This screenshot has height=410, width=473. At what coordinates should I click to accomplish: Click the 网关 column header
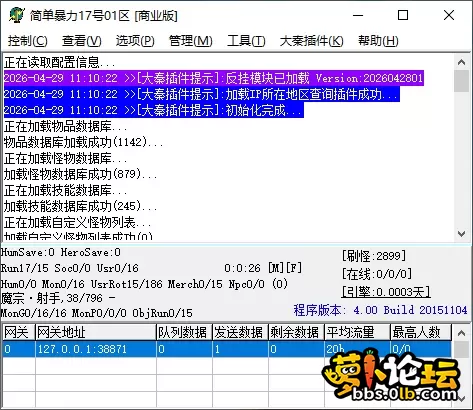coord(19,332)
